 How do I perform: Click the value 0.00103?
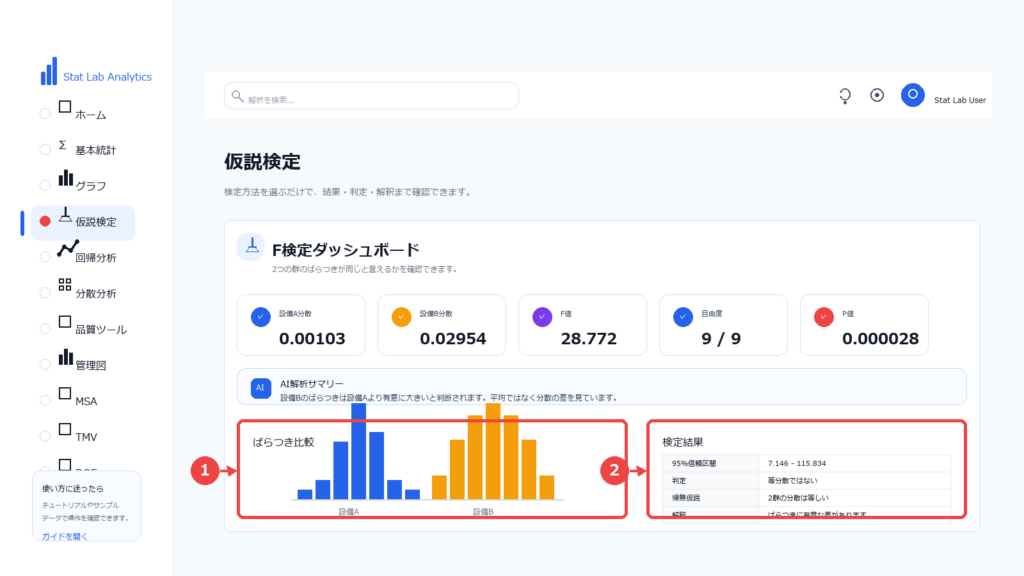tap(312, 339)
